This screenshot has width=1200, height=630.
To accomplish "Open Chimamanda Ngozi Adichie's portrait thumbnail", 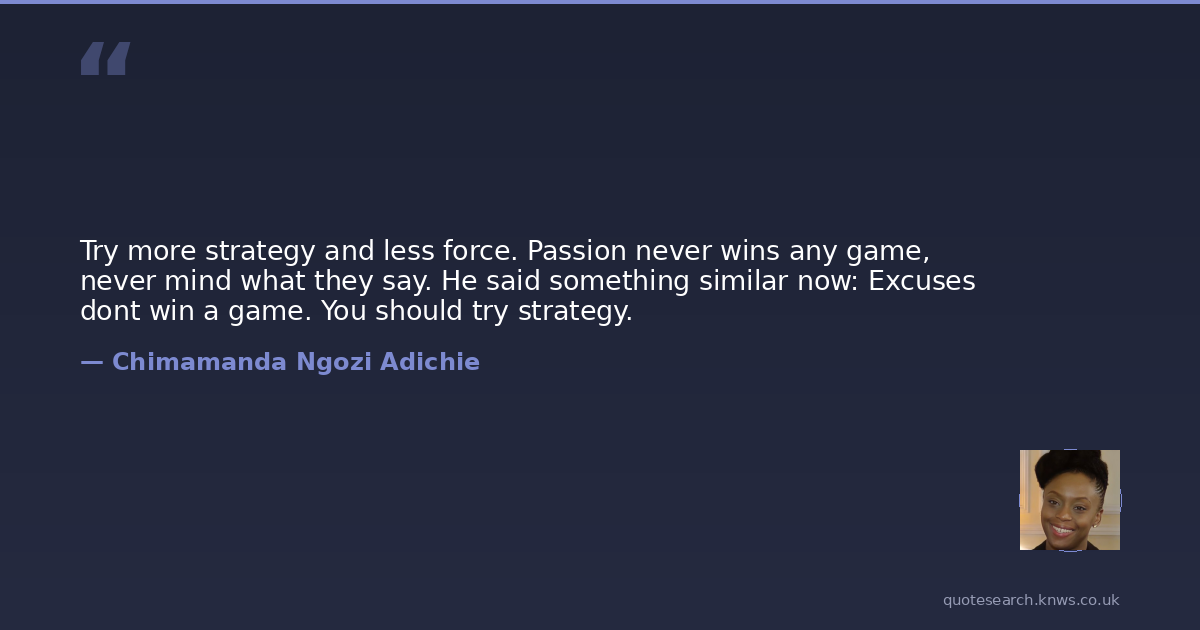I will [x=1069, y=500].
